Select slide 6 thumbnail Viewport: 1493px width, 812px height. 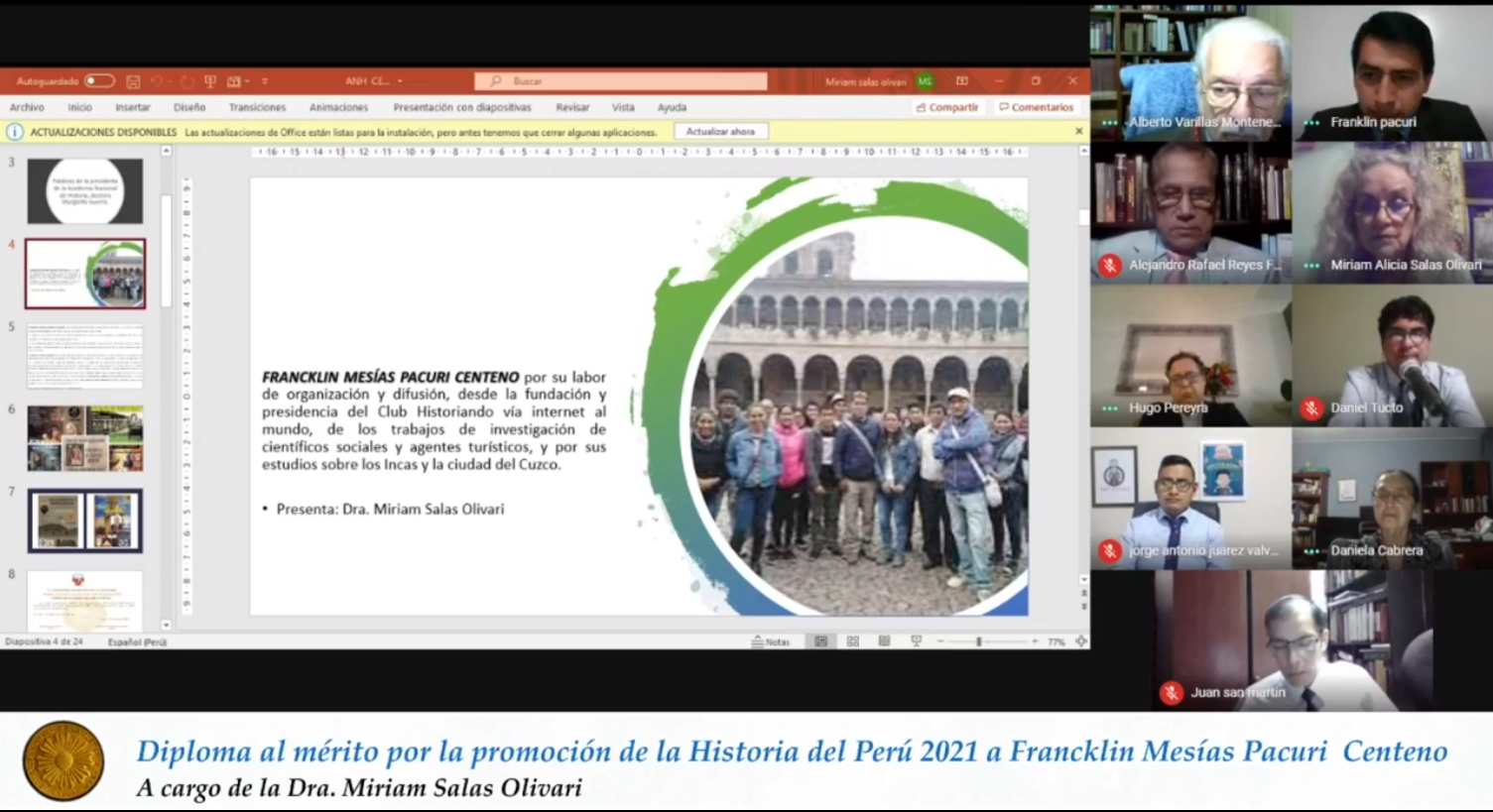pos(85,437)
